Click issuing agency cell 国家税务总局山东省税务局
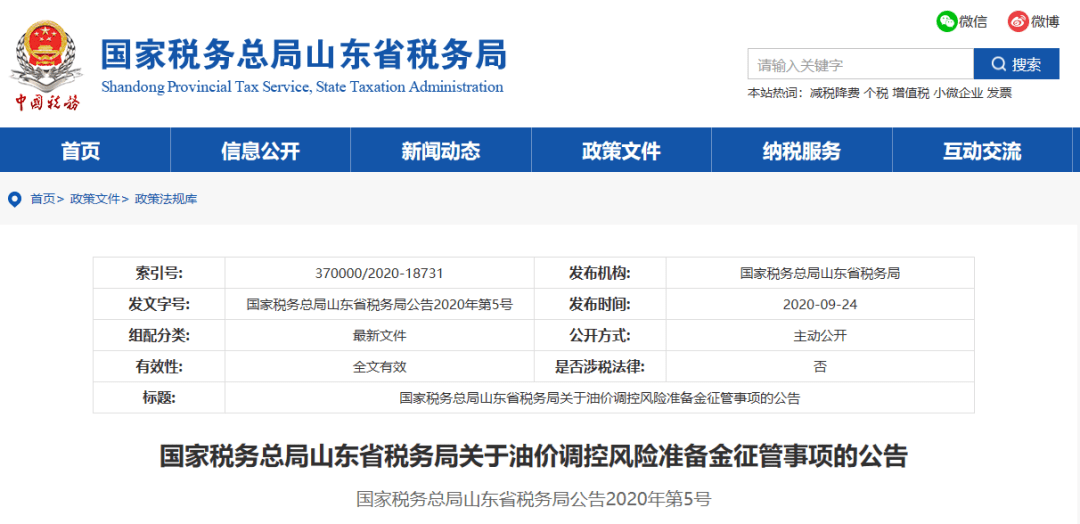The width and height of the screenshot is (1080, 524). click(820, 273)
